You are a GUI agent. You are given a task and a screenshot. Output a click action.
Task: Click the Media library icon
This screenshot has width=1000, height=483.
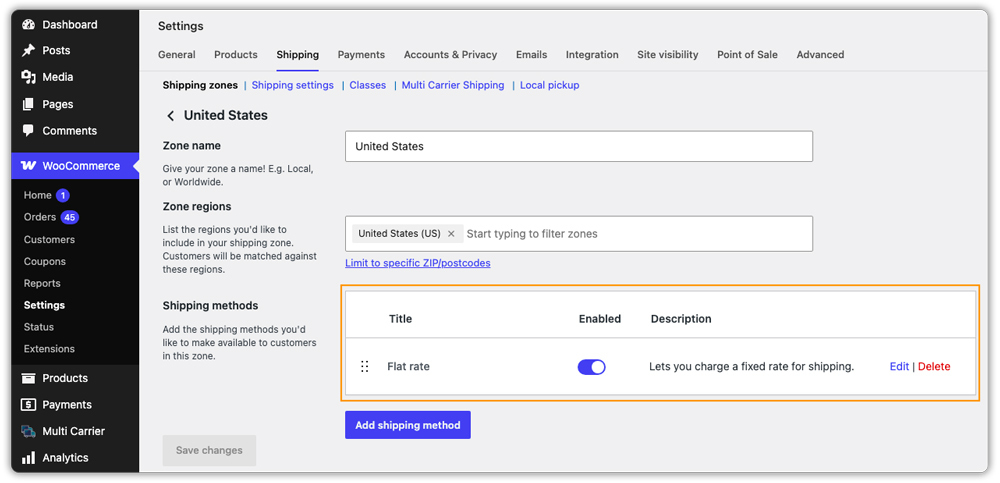tap(28, 77)
